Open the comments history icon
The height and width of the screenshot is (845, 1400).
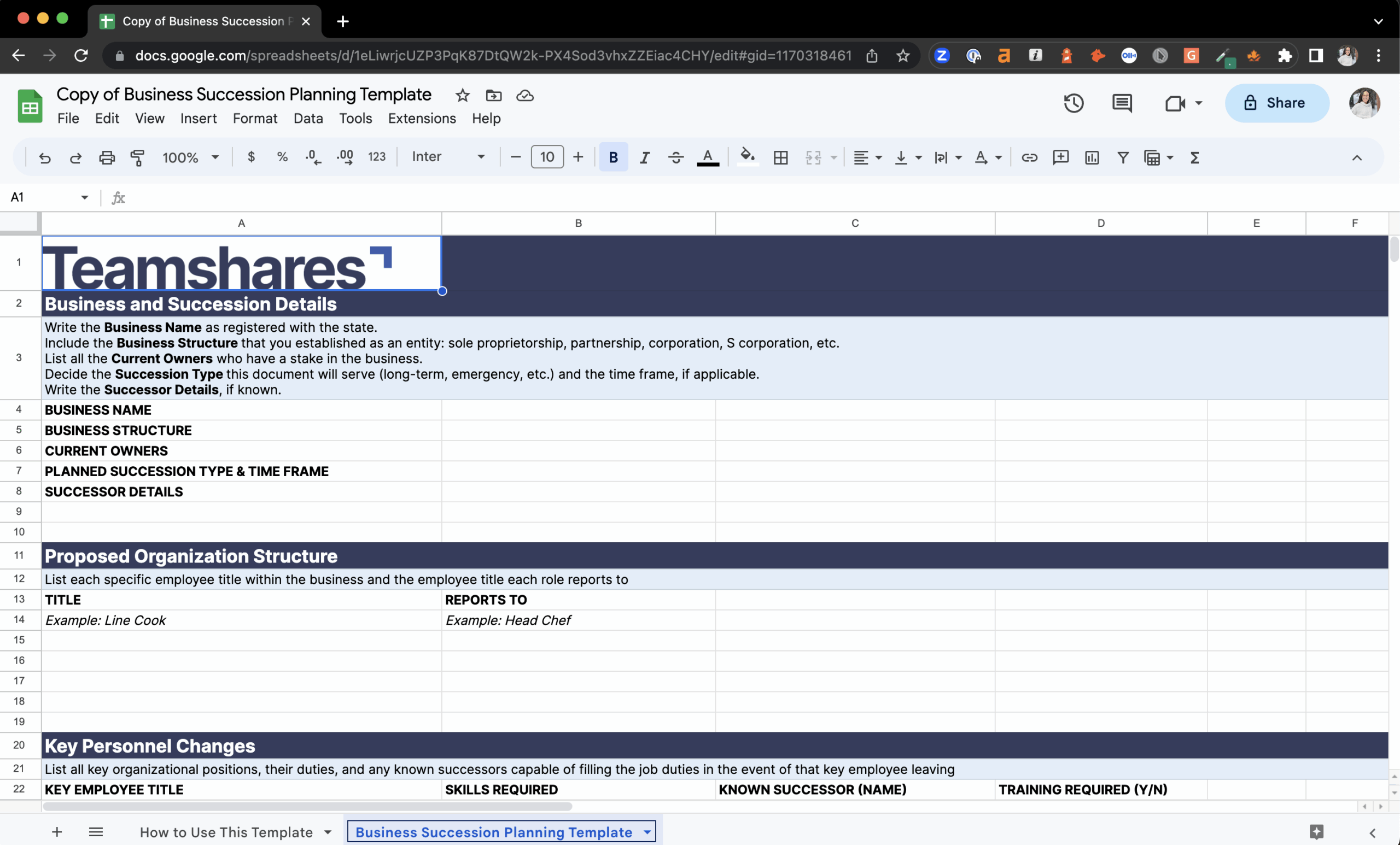(x=1122, y=103)
